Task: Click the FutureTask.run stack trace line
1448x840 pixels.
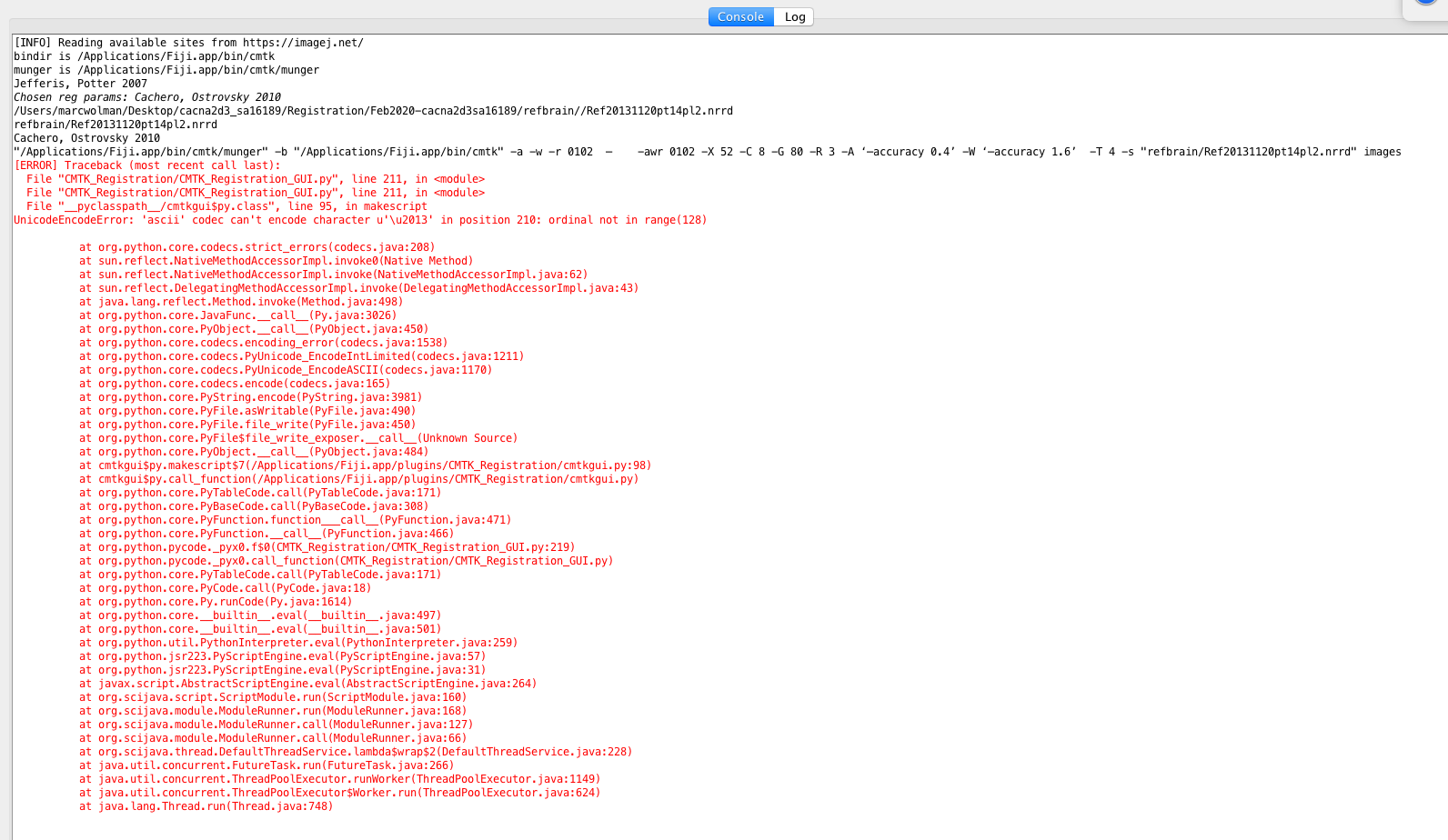Action: [266, 765]
